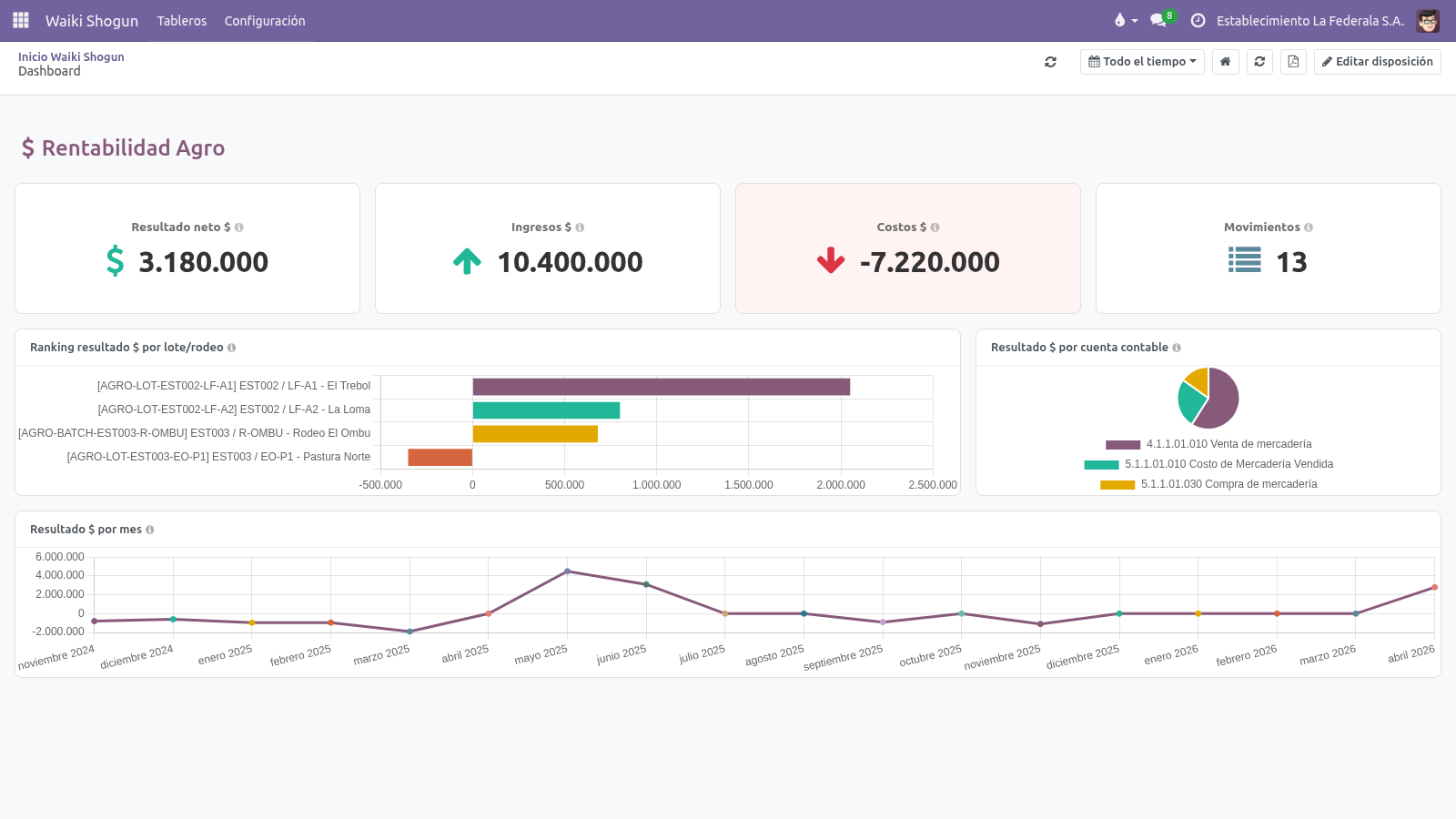Click the list icon in Movimientos card
Screen dimensions: 1456x819
[1245, 261]
